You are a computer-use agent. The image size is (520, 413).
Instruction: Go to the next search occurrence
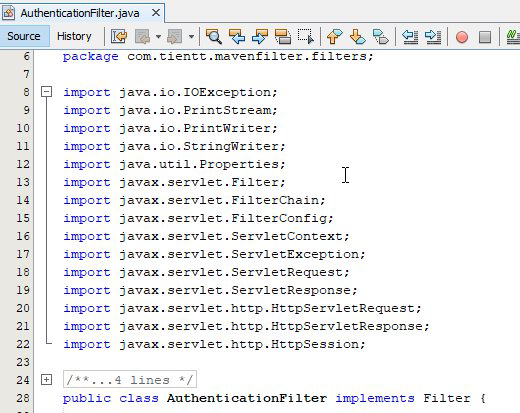point(260,36)
